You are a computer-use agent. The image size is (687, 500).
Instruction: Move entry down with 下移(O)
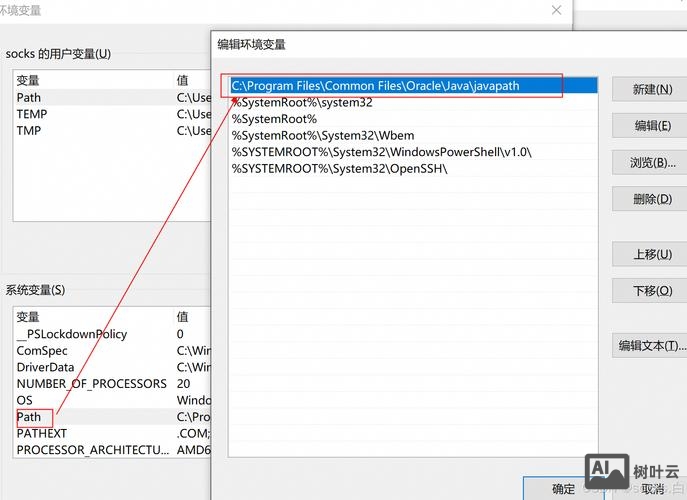point(651,290)
